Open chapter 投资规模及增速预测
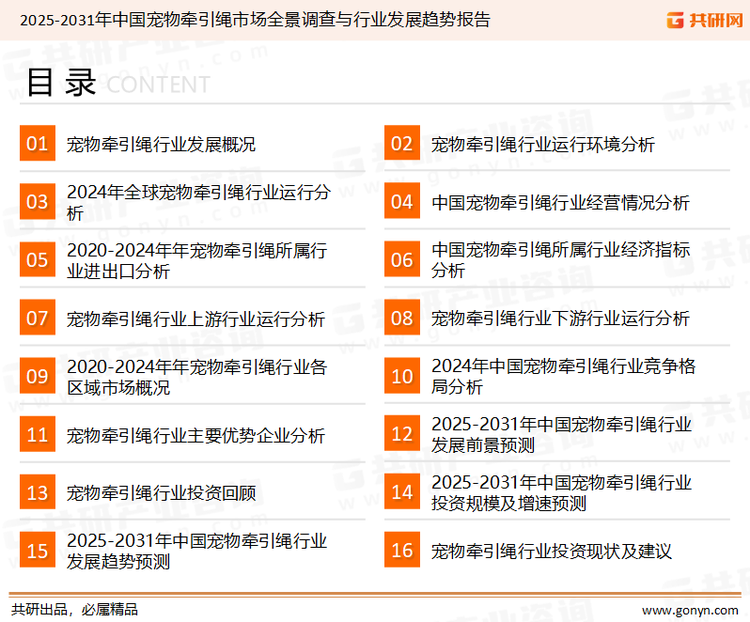 tap(562, 493)
